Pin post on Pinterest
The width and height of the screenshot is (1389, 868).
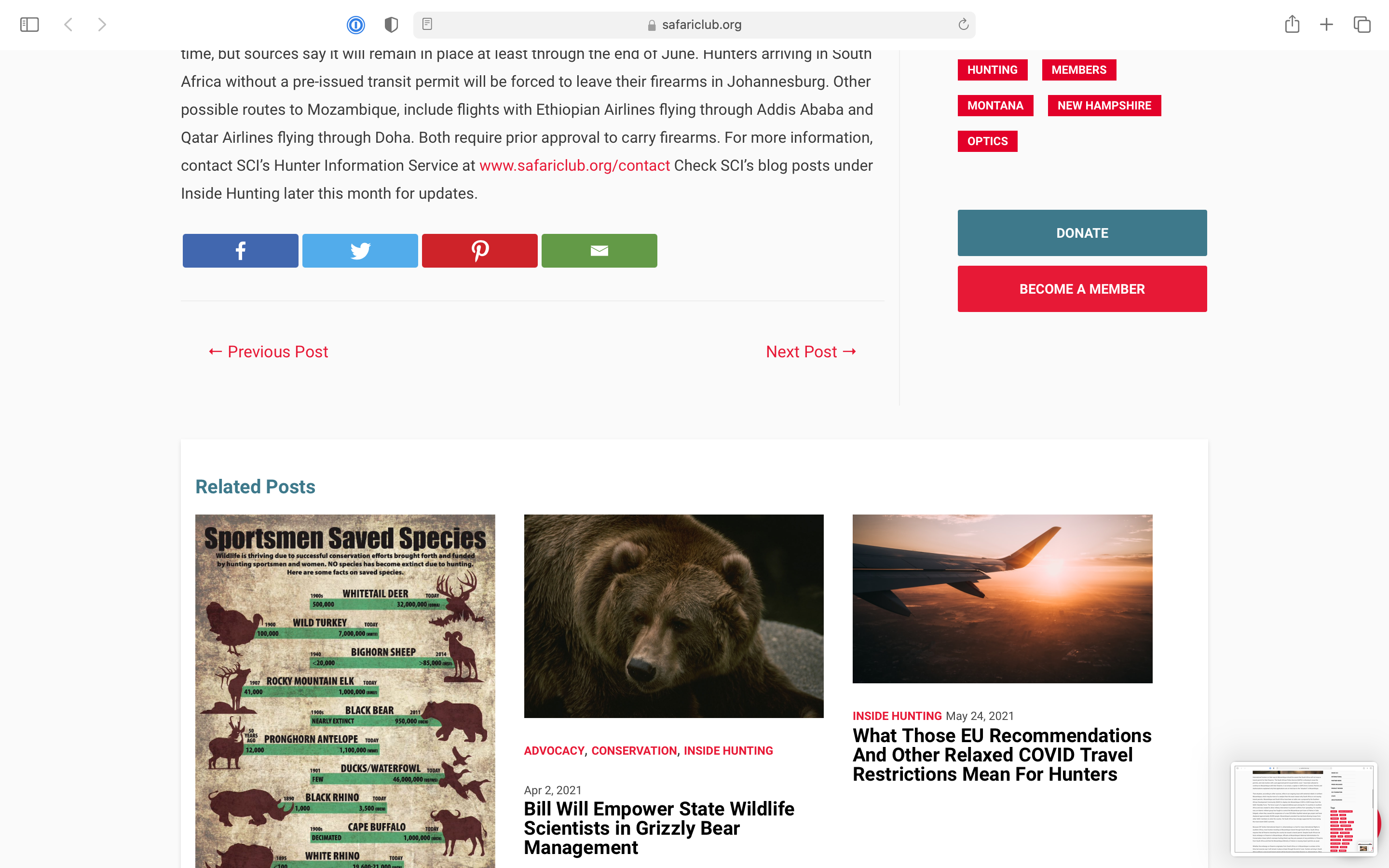pos(480,250)
